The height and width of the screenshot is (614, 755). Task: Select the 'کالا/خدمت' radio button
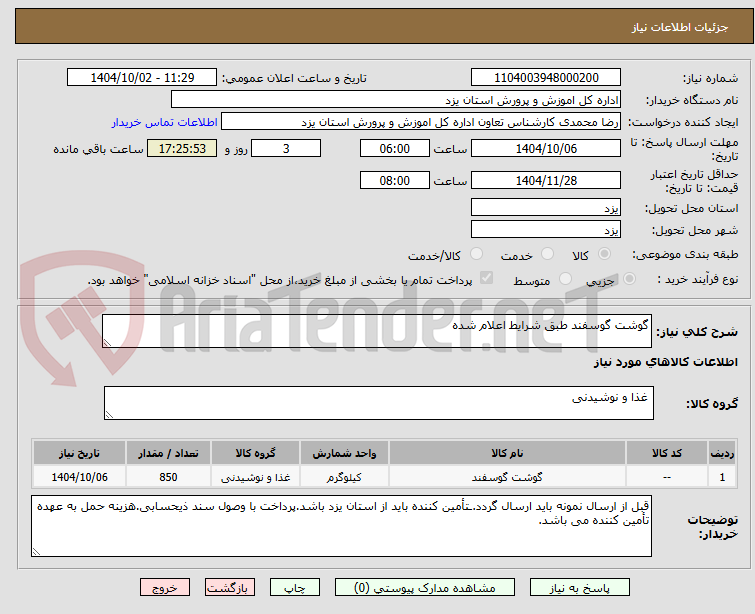pos(477,254)
